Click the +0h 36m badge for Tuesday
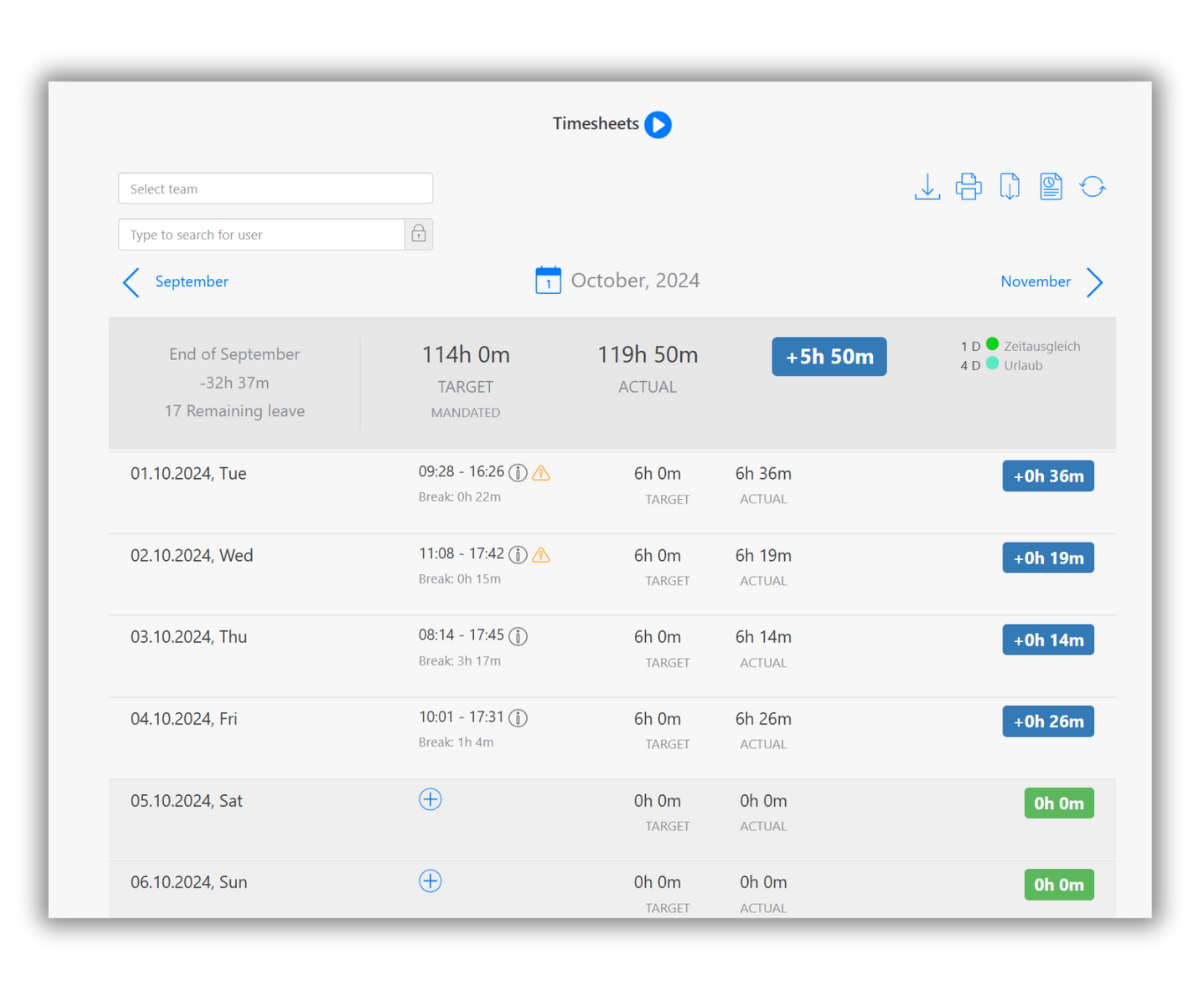This screenshot has width=1200, height=1000. point(1048,475)
